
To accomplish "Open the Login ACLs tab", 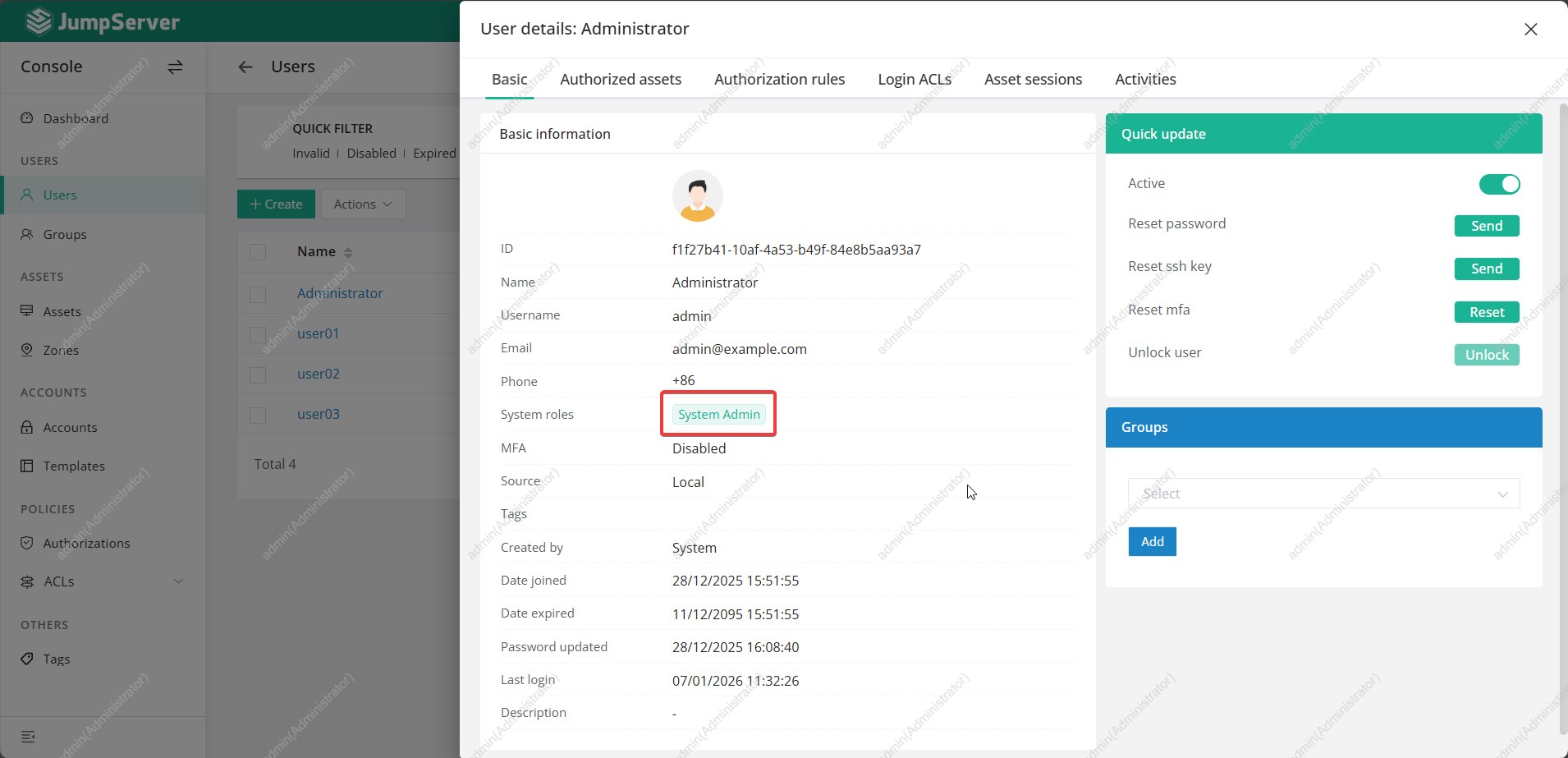I will [x=915, y=80].
